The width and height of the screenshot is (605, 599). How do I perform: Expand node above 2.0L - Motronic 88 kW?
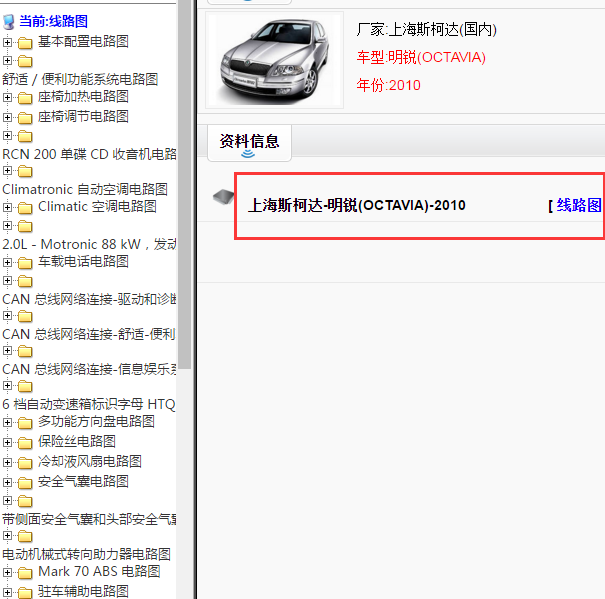(x=7, y=225)
